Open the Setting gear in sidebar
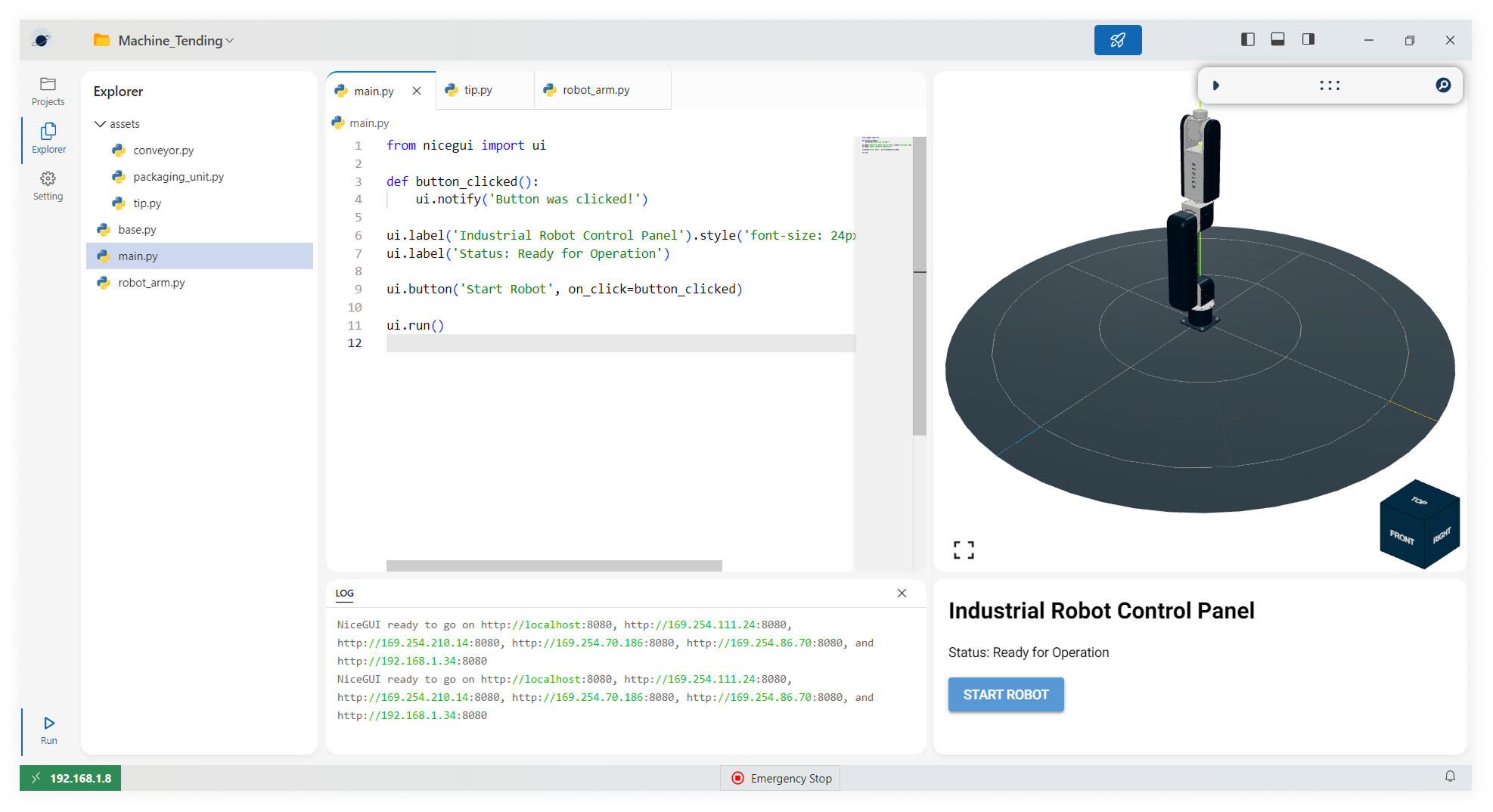This screenshot has width=1493, height=812. (x=48, y=185)
